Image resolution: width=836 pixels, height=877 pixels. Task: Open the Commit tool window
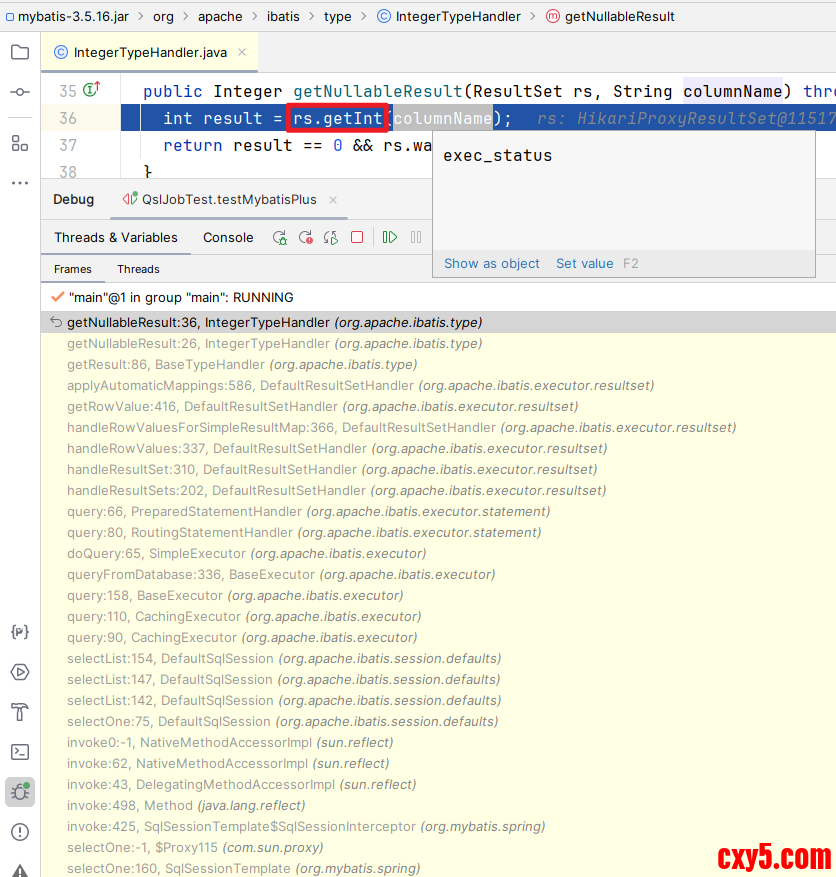point(20,92)
